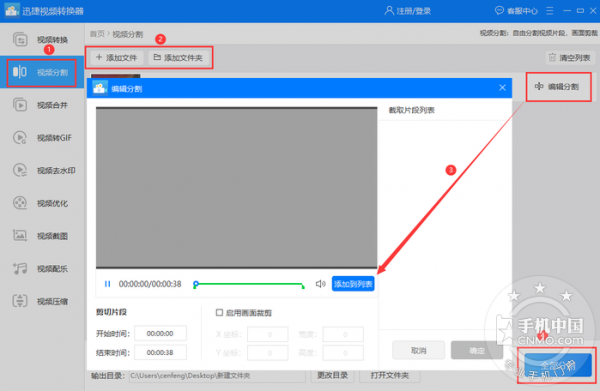Viewport: 600px width, 391px height.
Task: Click the 添加文件 button
Action: pos(116,58)
